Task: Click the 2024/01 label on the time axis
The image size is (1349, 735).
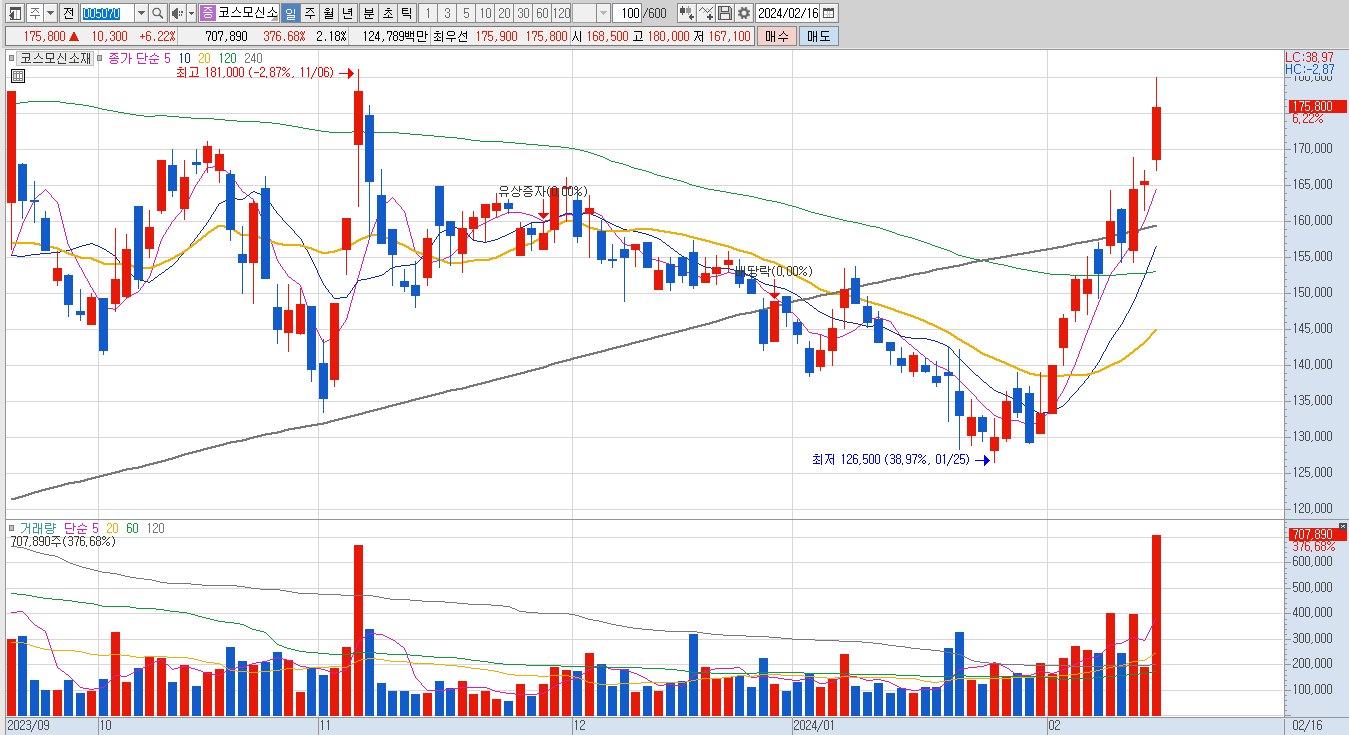Action: (x=814, y=725)
